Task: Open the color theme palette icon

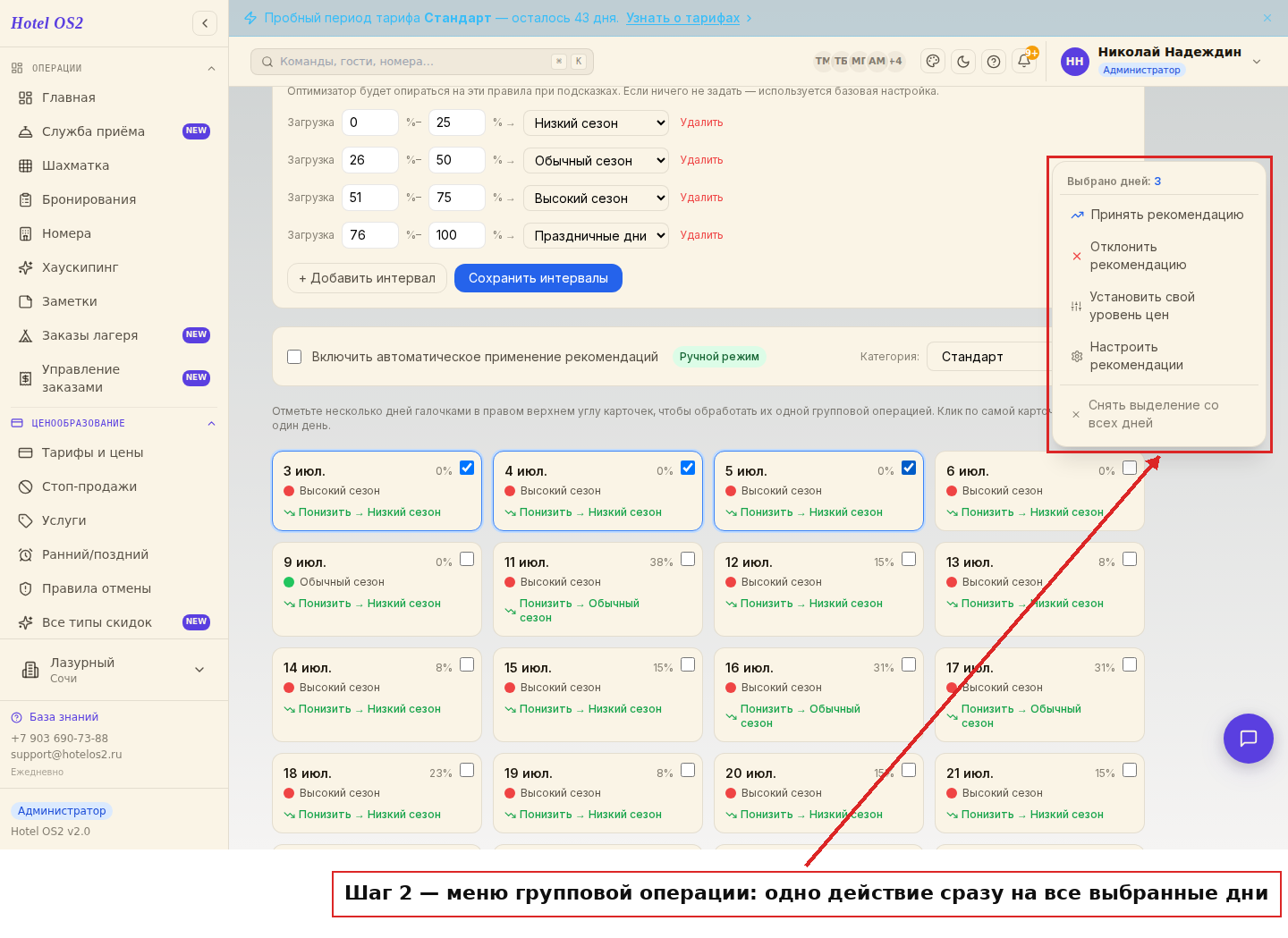Action: [x=933, y=62]
